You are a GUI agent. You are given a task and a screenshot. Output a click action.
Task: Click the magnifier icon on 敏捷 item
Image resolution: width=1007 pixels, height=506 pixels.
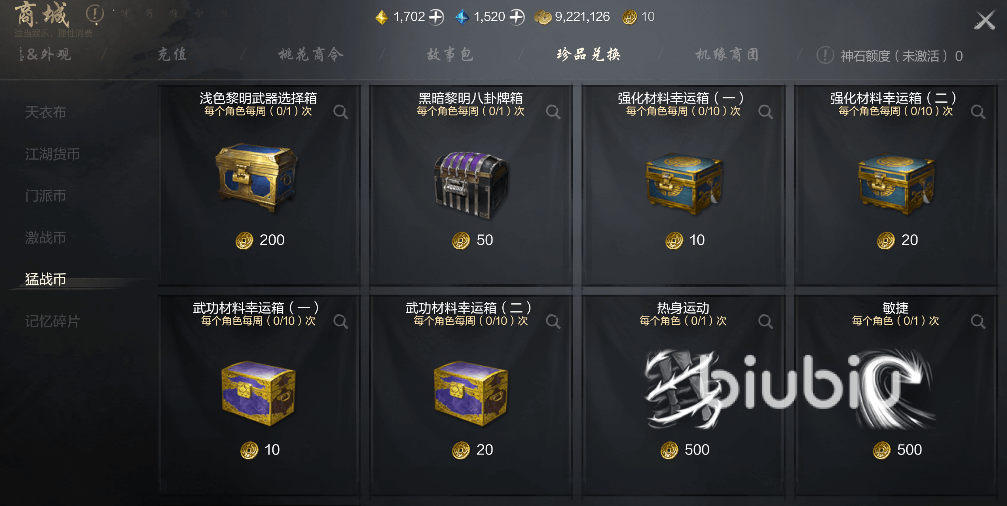tap(977, 322)
